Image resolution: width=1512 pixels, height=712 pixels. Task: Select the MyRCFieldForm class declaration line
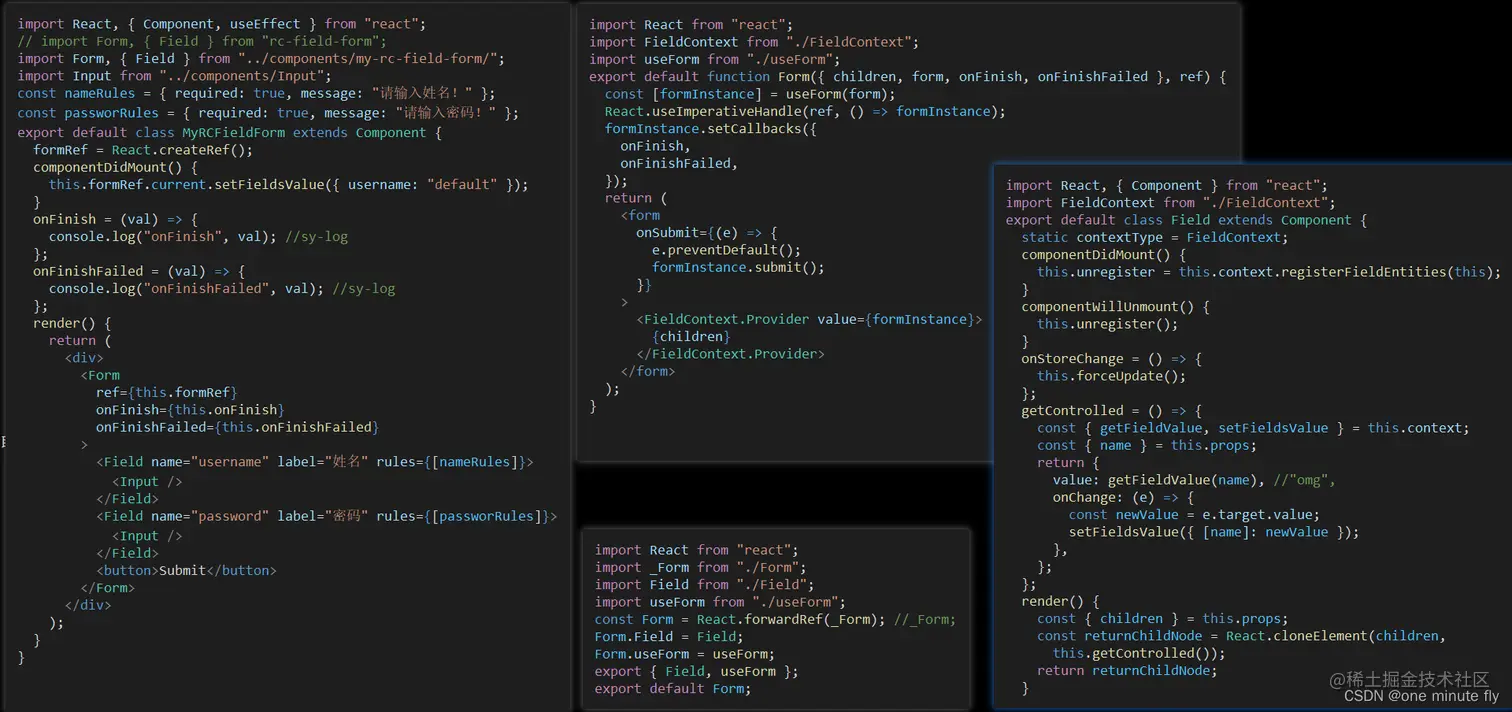[229, 132]
